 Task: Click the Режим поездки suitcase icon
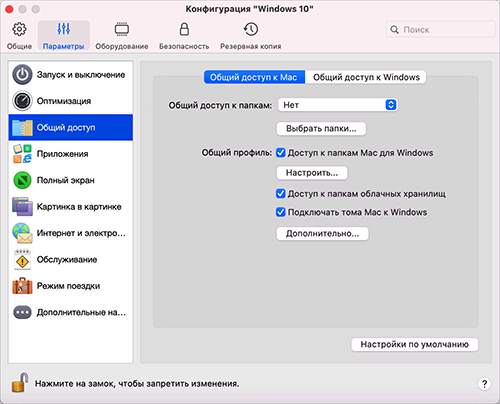point(22,286)
